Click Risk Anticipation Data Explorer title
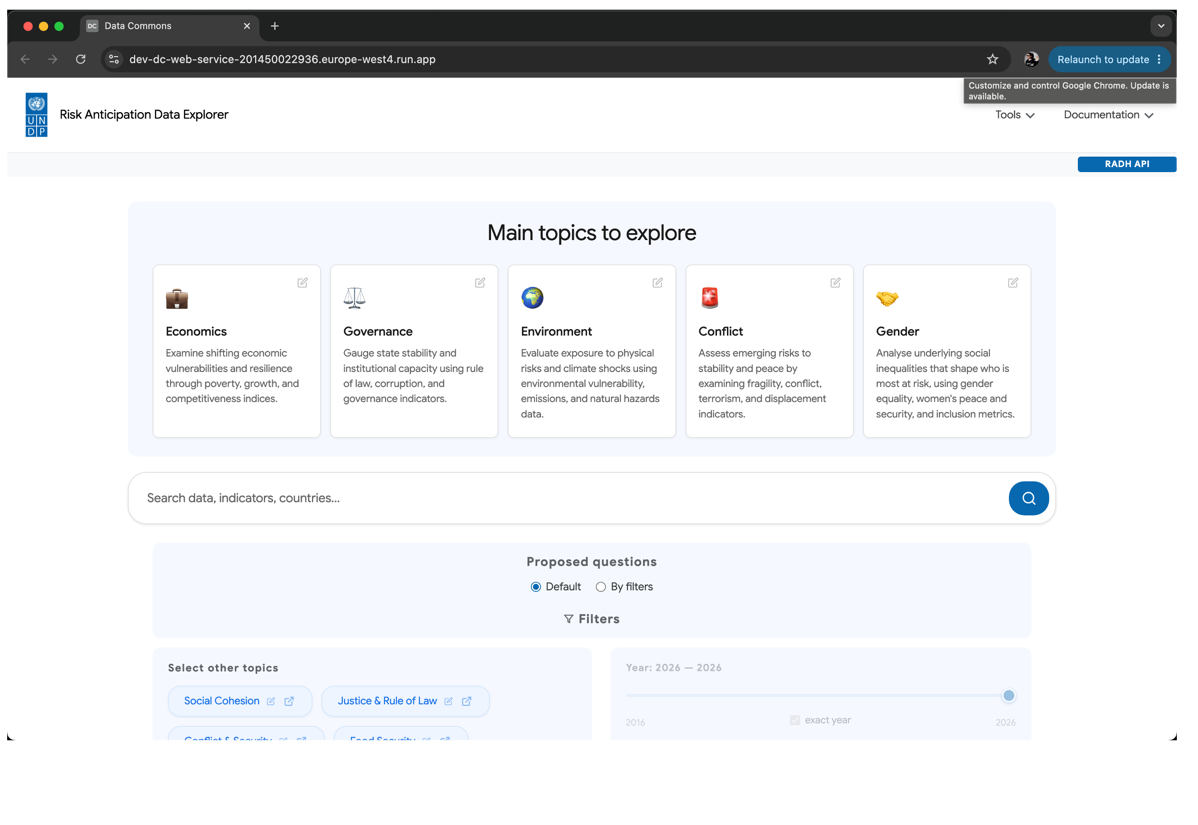Screen dimensions: 1198x825 [x=144, y=115]
